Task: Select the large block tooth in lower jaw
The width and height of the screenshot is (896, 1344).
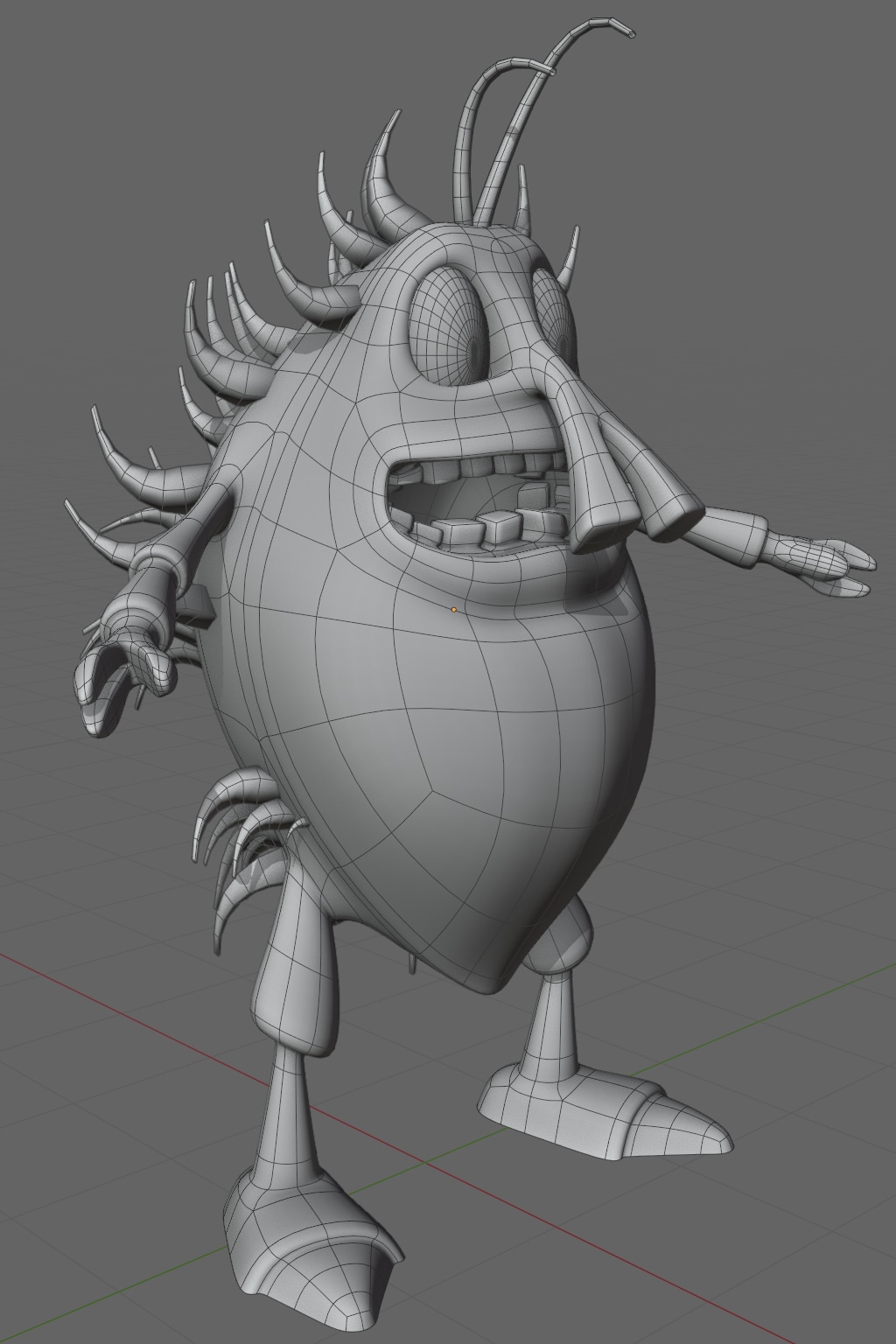Action: click(497, 528)
